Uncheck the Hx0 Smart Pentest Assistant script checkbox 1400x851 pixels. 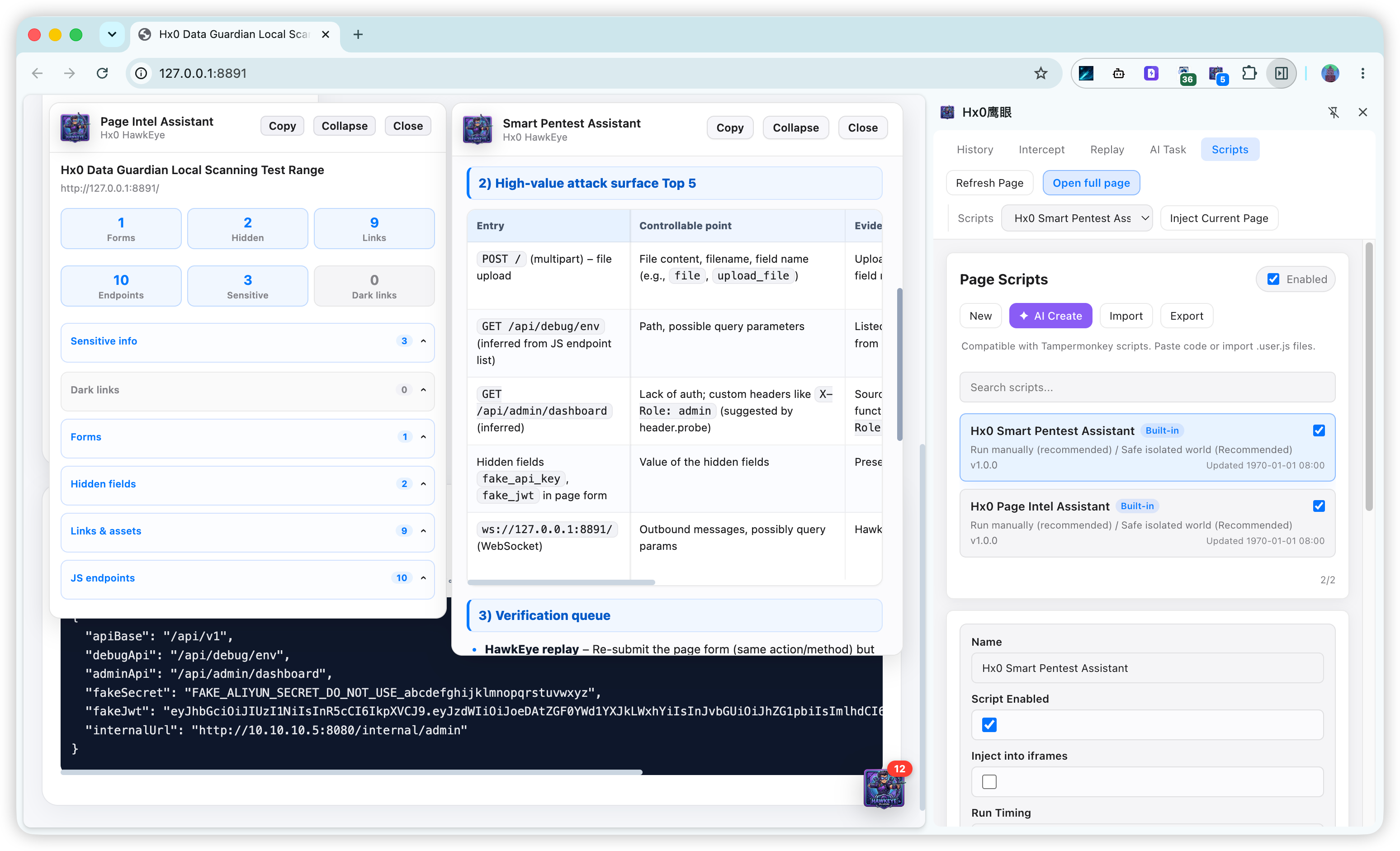click(1319, 430)
